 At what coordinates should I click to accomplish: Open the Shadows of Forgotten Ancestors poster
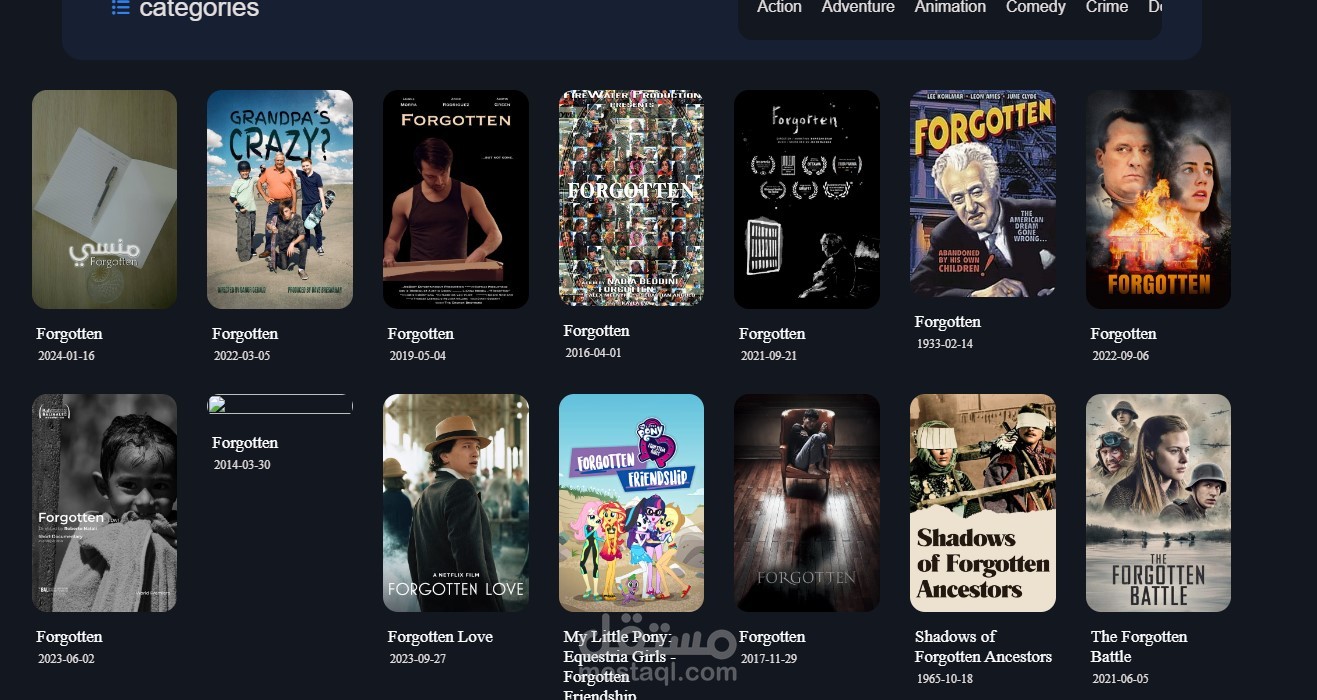(x=983, y=503)
